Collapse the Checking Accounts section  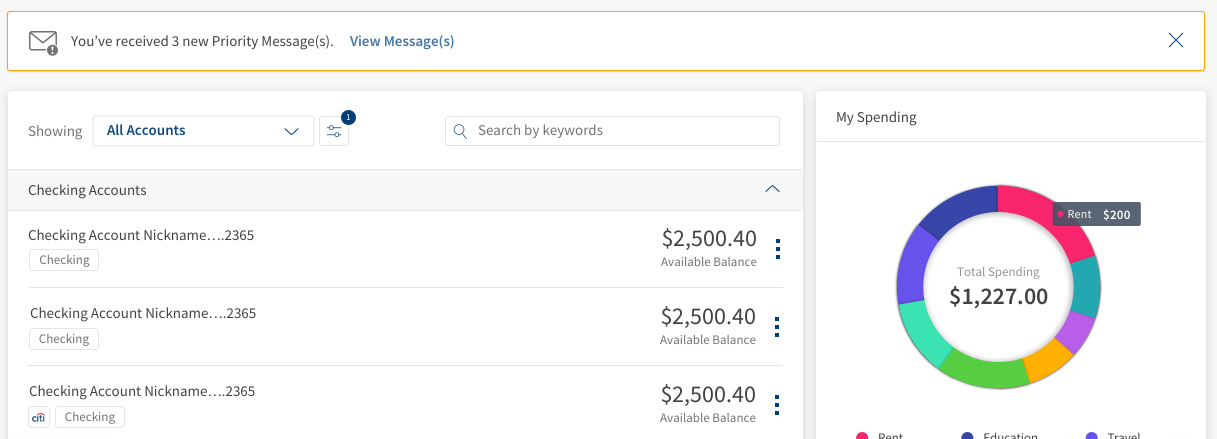pos(772,189)
